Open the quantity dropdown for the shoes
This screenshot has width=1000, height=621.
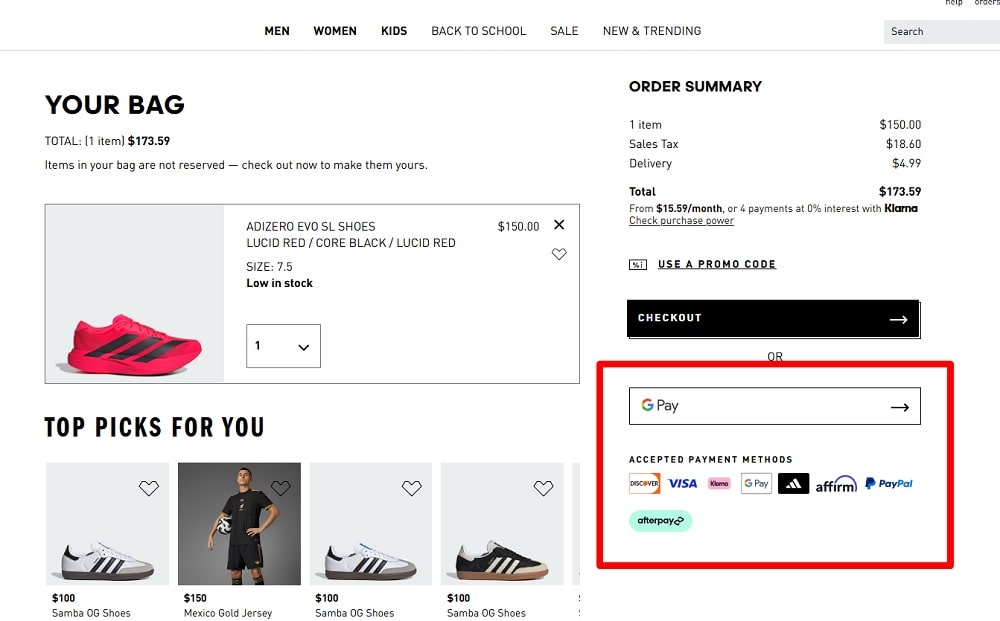click(283, 345)
